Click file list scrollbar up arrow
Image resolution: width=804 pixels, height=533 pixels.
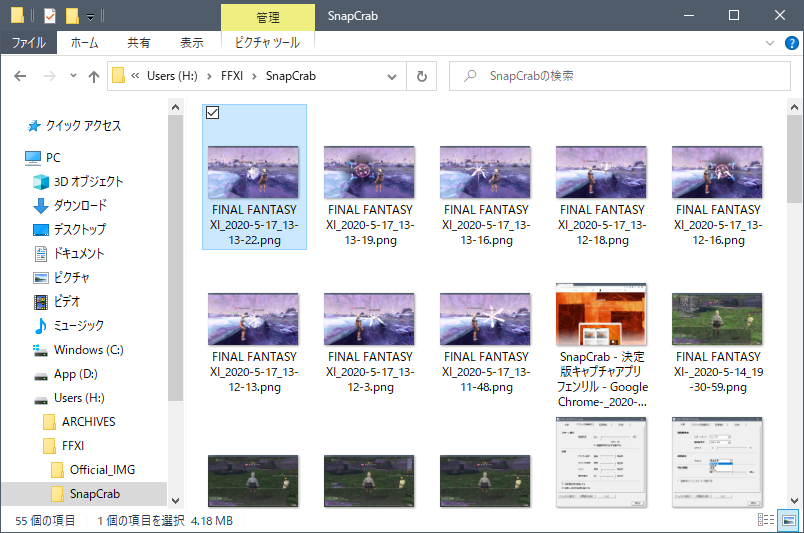[x=794, y=107]
